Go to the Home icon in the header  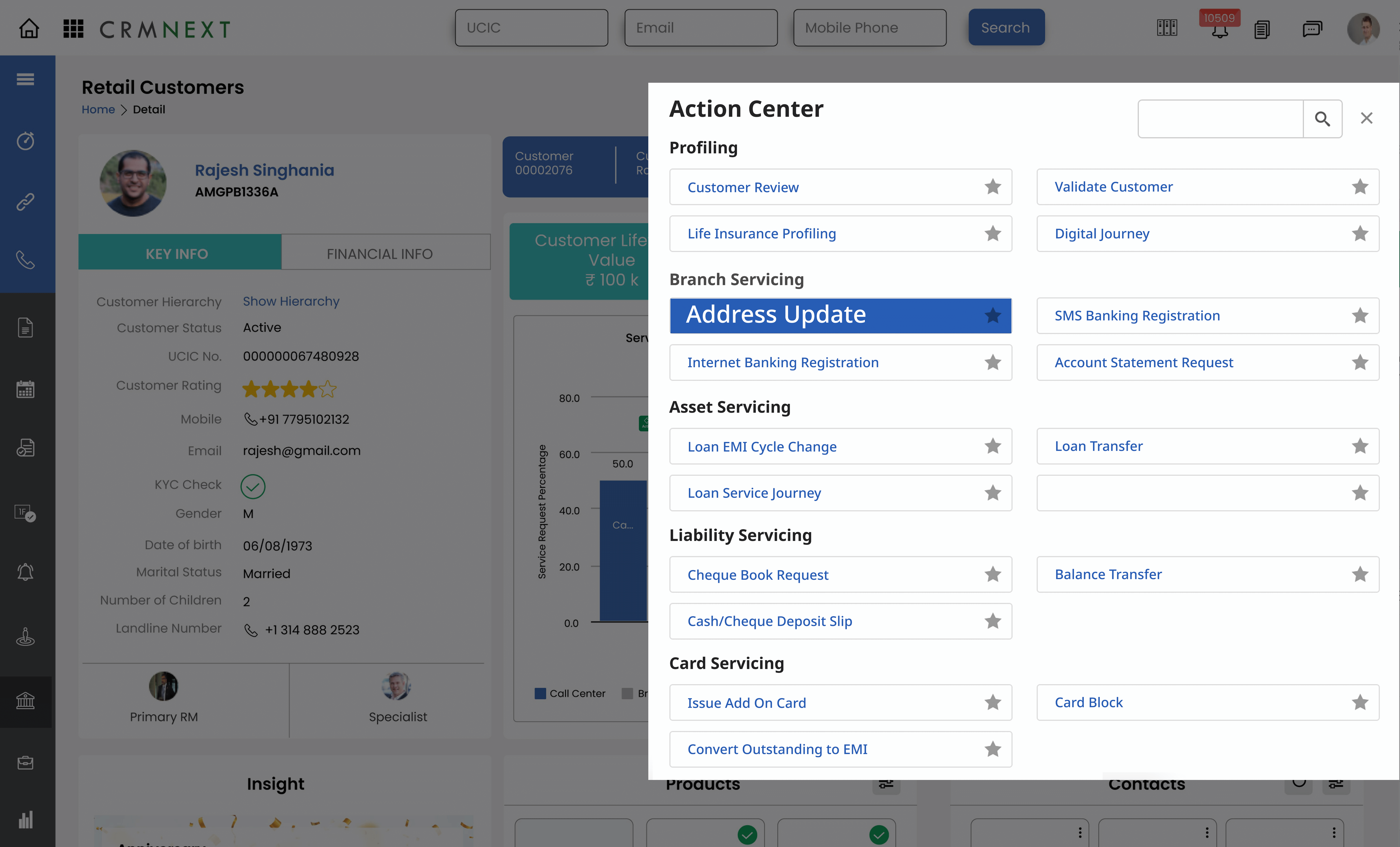tap(29, 28)
